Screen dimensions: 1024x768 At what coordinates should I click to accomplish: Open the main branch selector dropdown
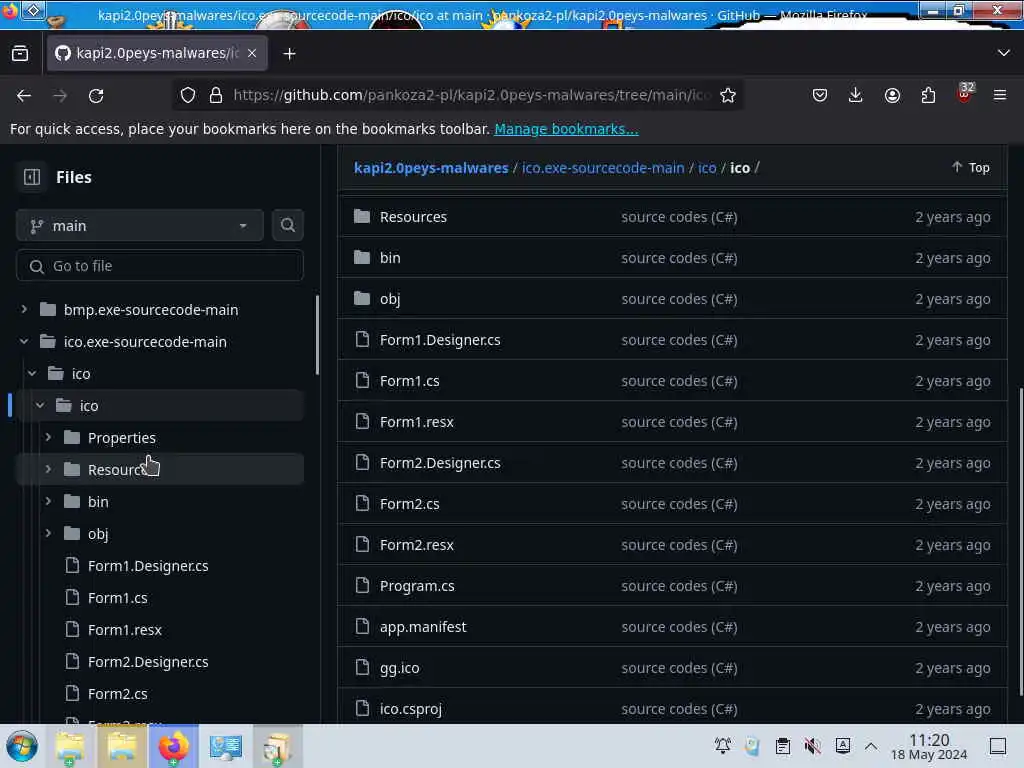click(140, 226)
